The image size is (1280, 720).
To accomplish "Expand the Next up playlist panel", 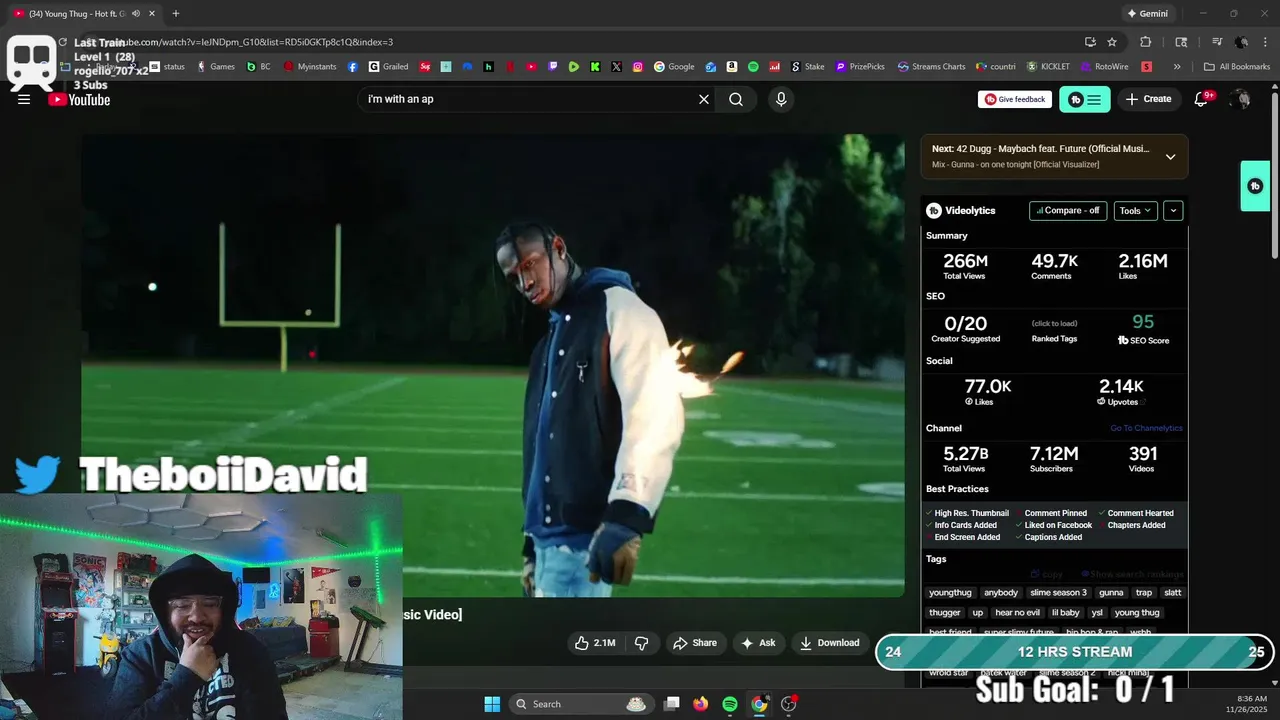I will tap(1170, 157).
